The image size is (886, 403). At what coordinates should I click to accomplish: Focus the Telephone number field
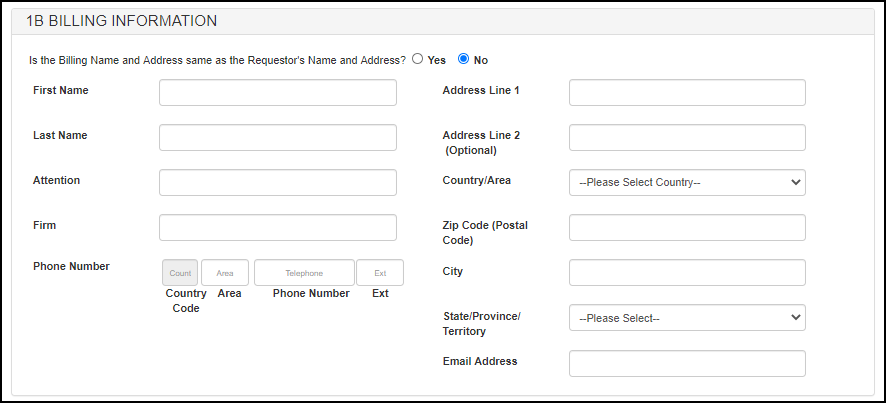pos(304,273)
